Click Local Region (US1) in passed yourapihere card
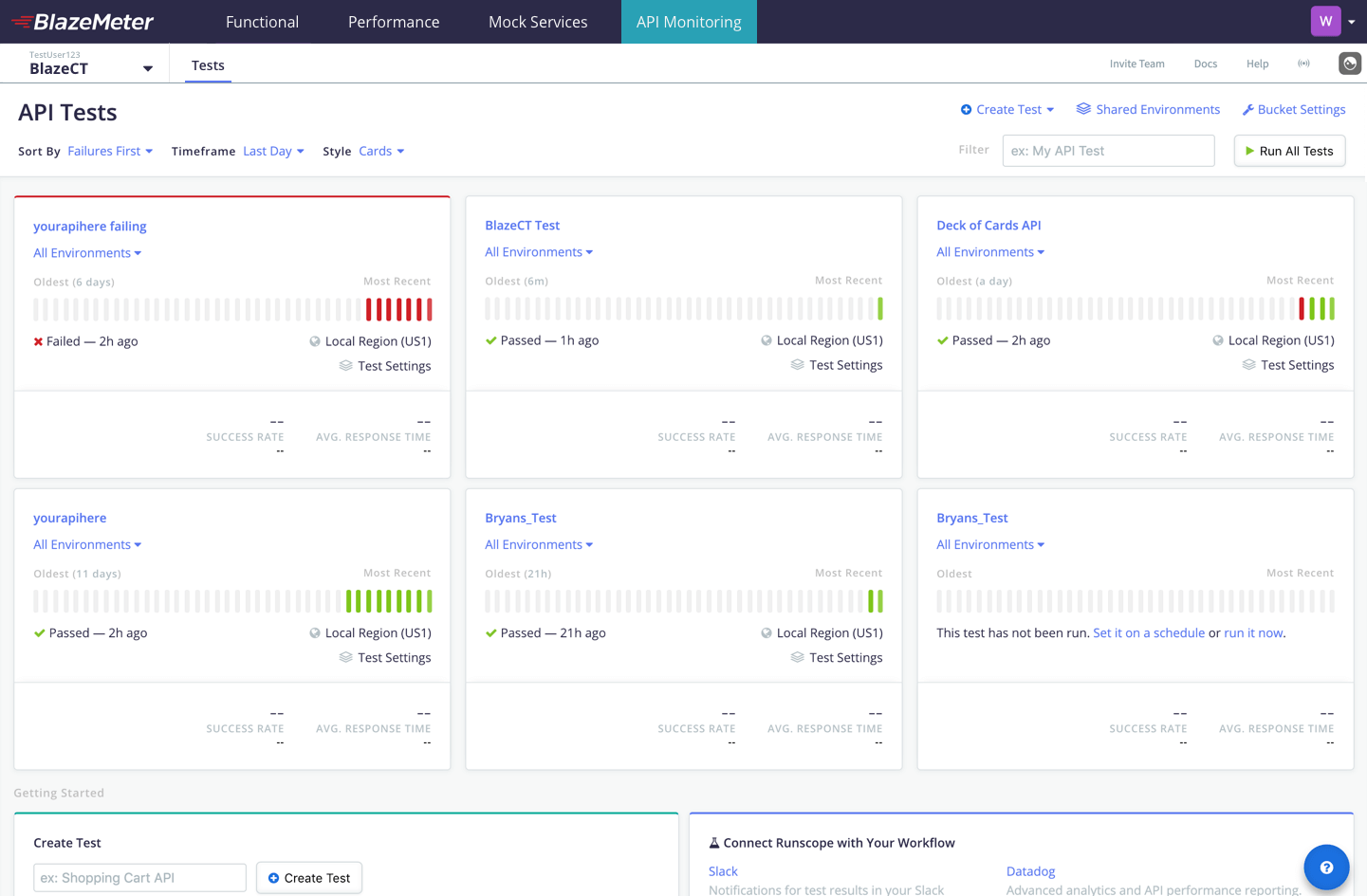The image size is (1367, 896). pos(379,633)
